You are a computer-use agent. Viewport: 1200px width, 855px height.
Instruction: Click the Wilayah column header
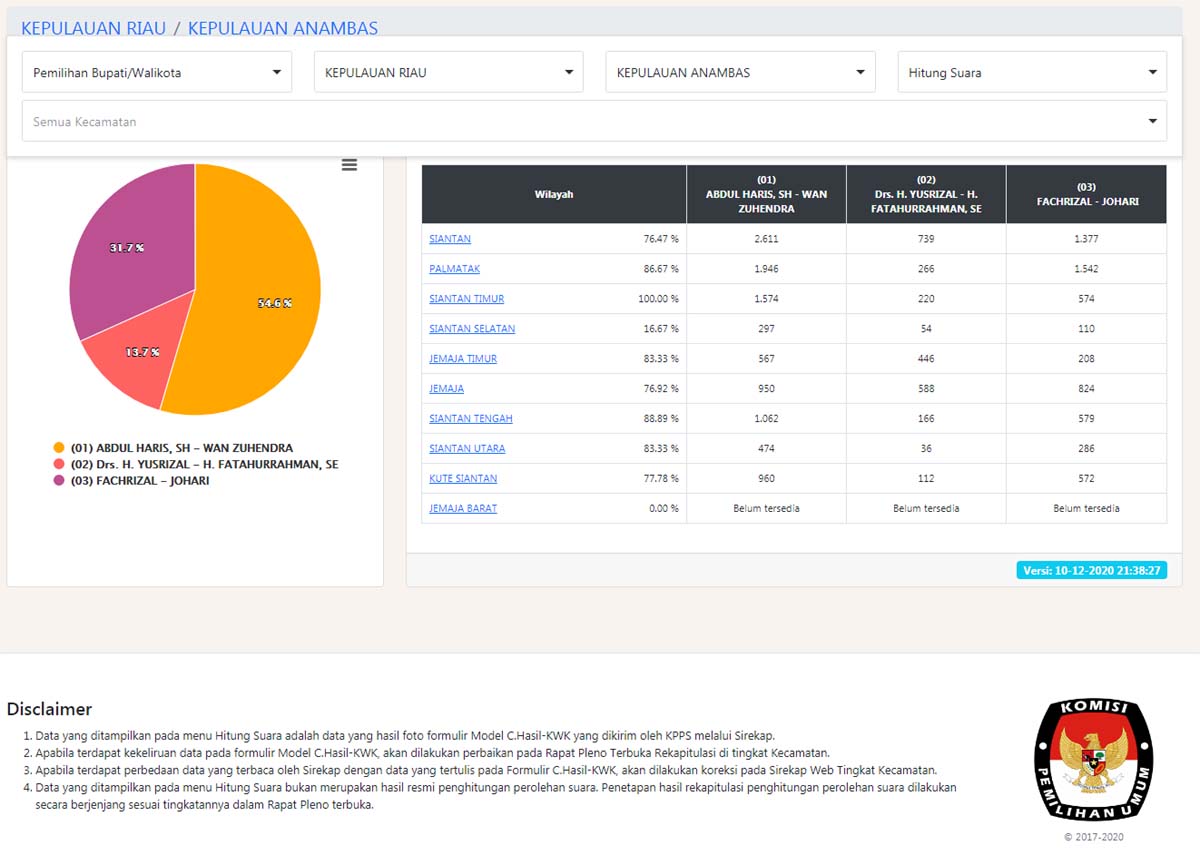[x=554, y=194]
